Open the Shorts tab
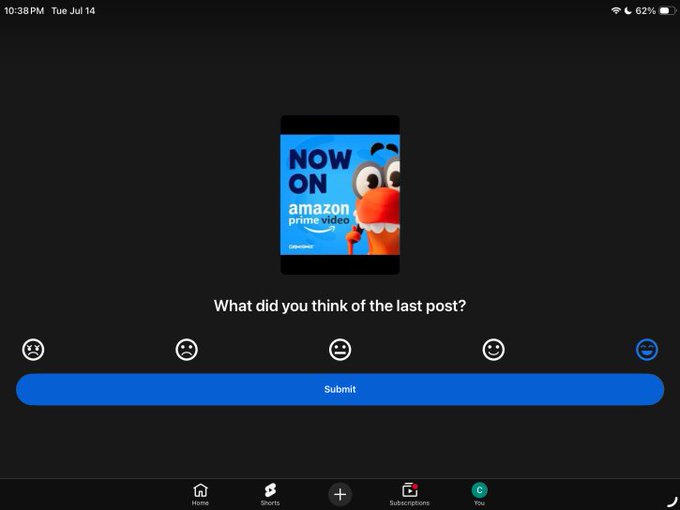 [x=270, y=494]
